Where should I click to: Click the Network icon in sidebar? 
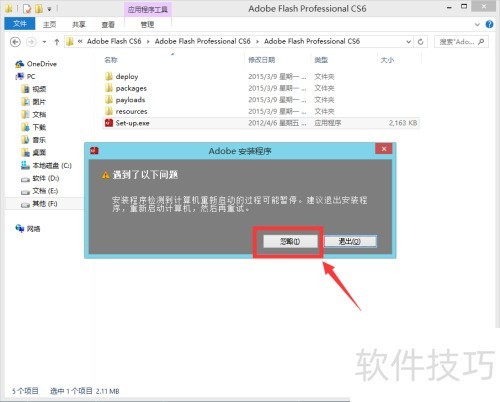pyautogui.click(x=20, y=228)
